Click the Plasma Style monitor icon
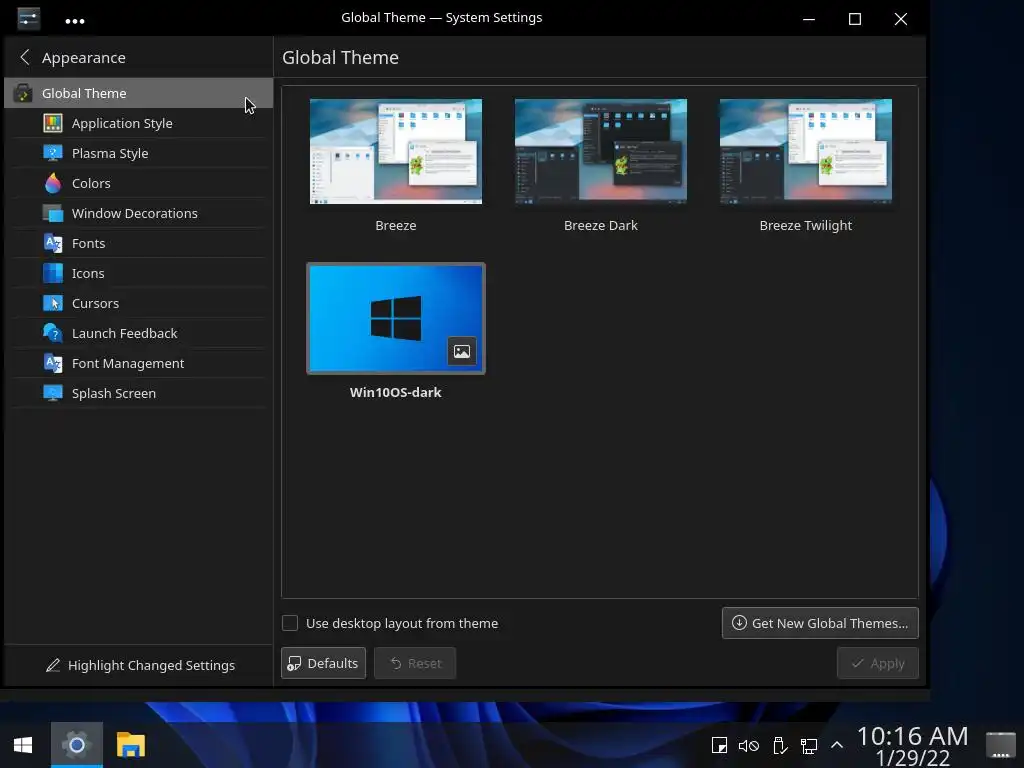Screen dimensions: 1024x768 [x=53, y=153]
